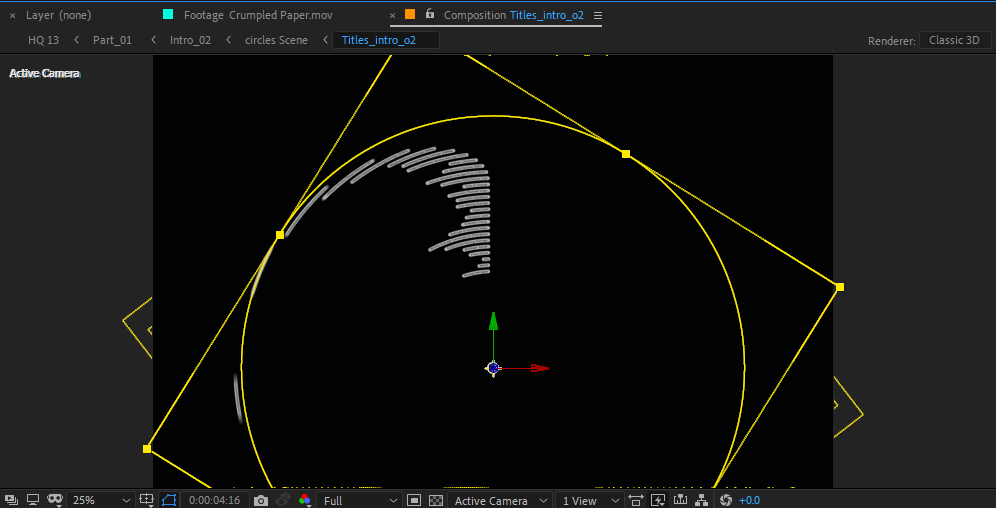Switch to the Layer (none) tab
The width and height of the screenshot is (996, 508).
(58, 15)
